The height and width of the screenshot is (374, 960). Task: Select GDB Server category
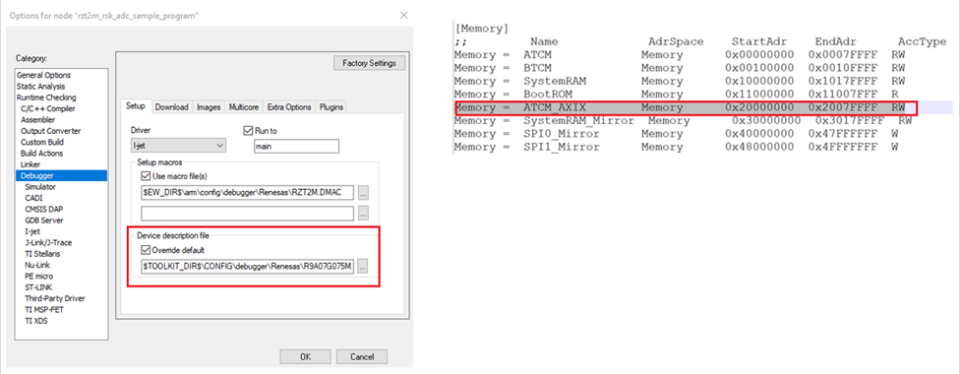click(x=44, y=220)
